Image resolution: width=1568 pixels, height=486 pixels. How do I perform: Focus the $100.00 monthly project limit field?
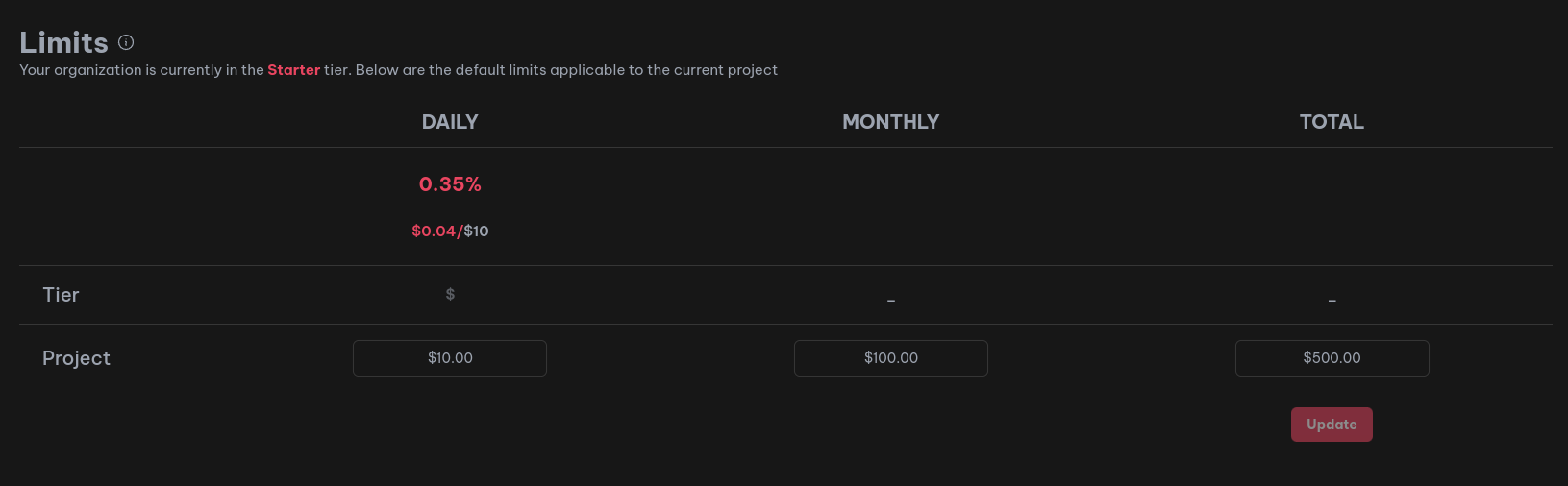click(x=890, y=358)
